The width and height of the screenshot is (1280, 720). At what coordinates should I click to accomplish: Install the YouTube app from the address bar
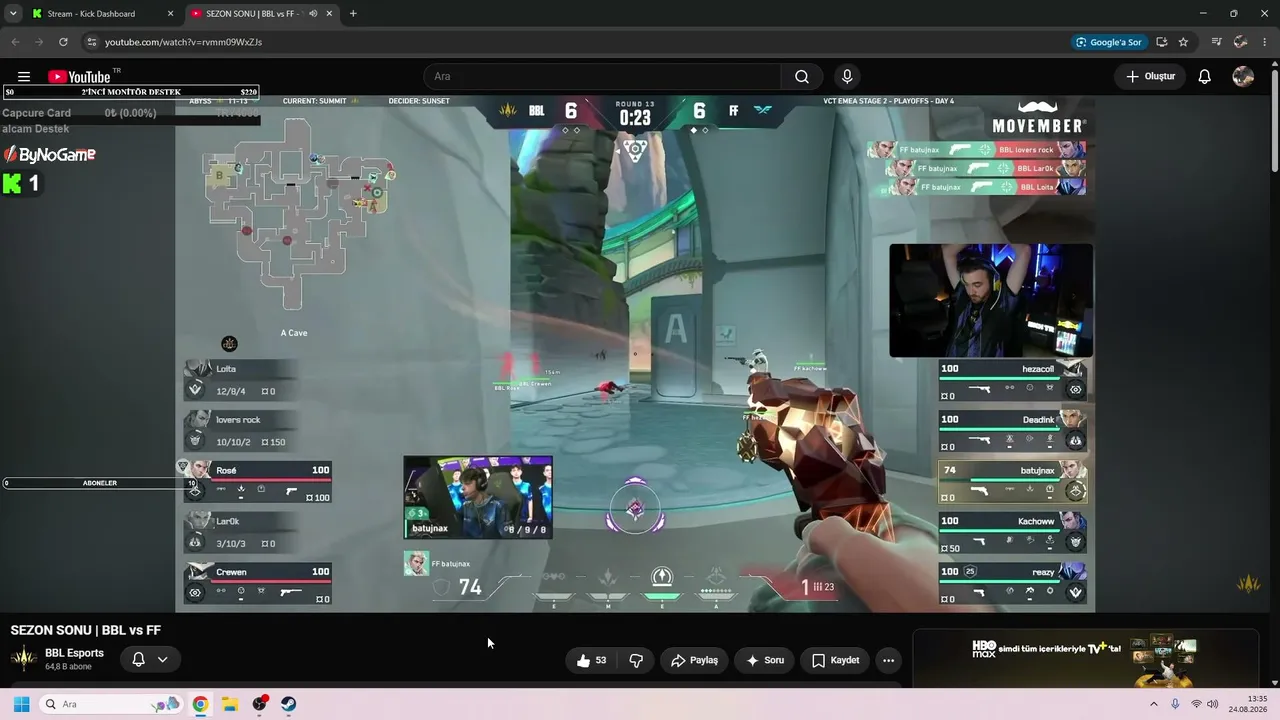pyautogui.click(x=1162, y=42)
